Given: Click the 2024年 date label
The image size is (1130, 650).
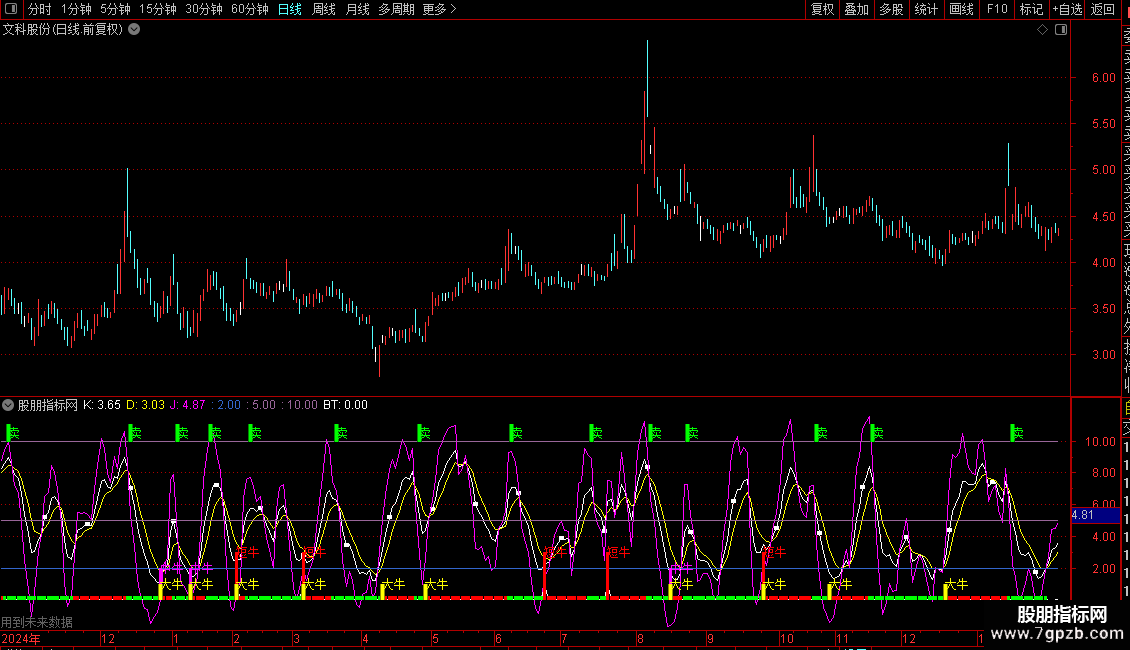Looking at the screenshot, I should pyautogui.click(x=21, y=638).
